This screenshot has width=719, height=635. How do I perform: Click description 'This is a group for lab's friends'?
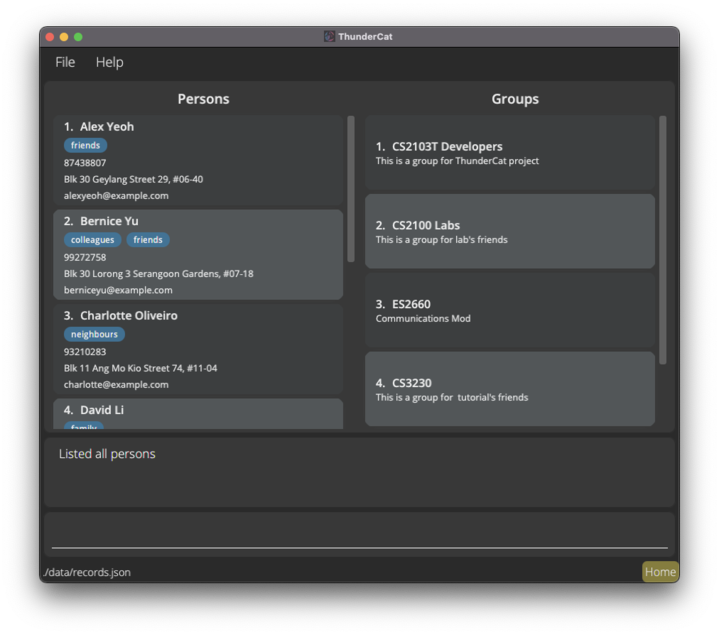coord(442,240)
